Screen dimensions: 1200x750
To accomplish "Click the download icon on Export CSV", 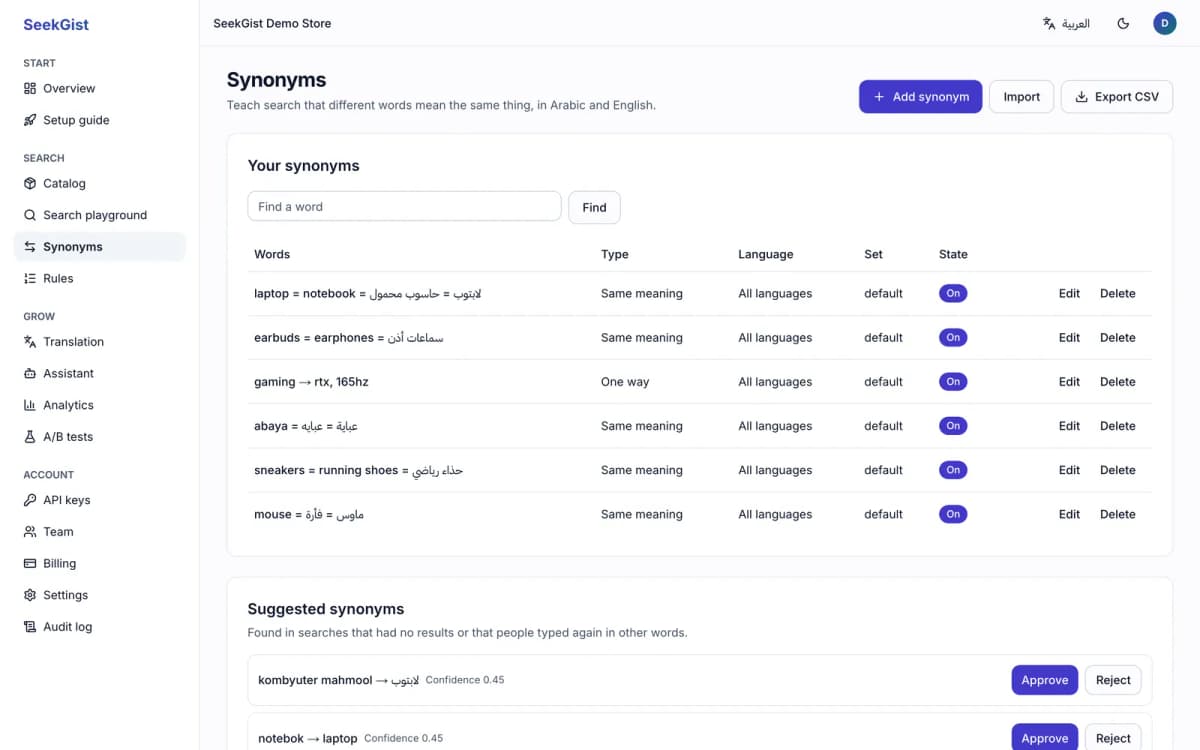I will point(1081,97).
